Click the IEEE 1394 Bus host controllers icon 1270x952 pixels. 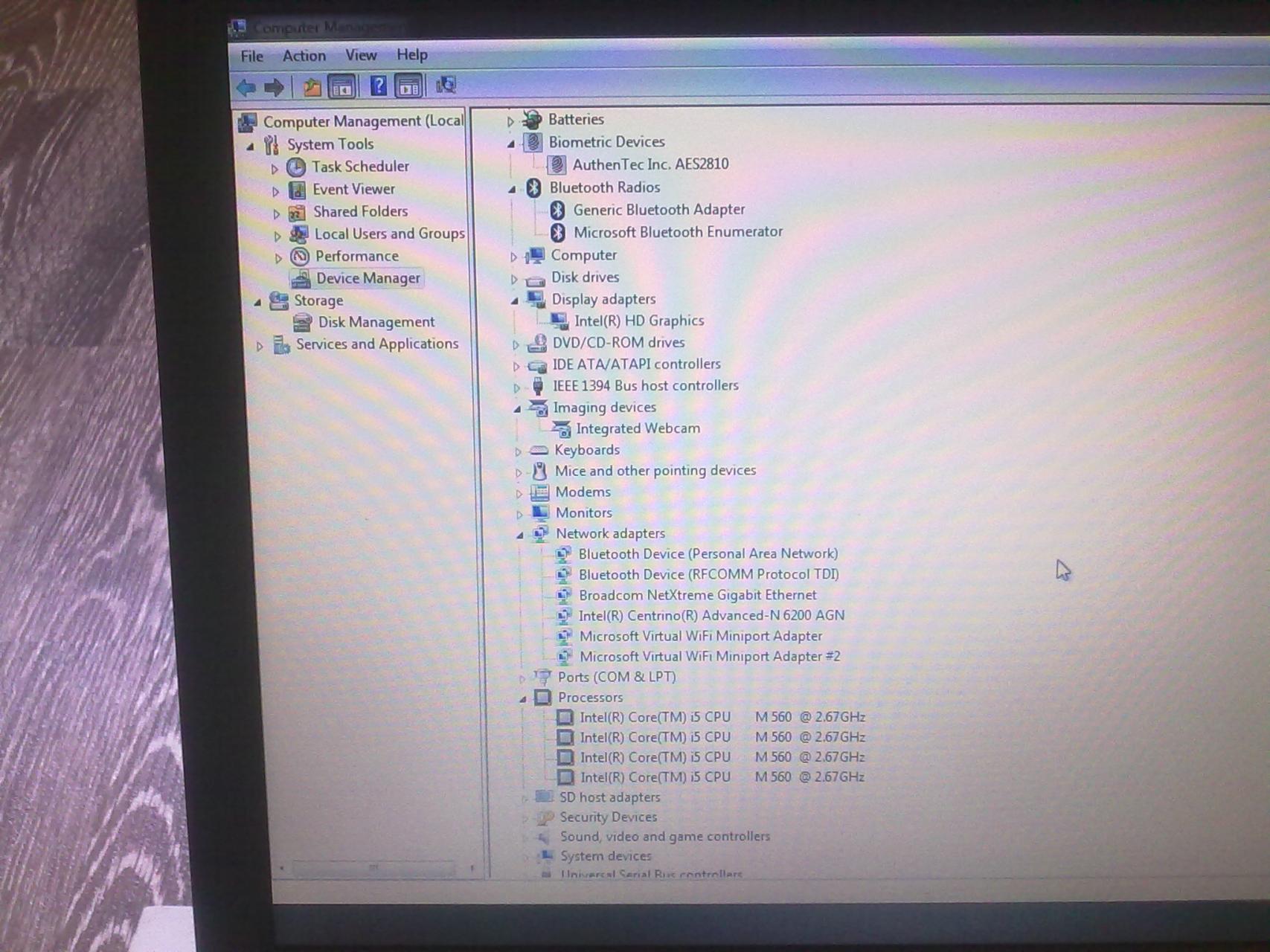[538, 386]
